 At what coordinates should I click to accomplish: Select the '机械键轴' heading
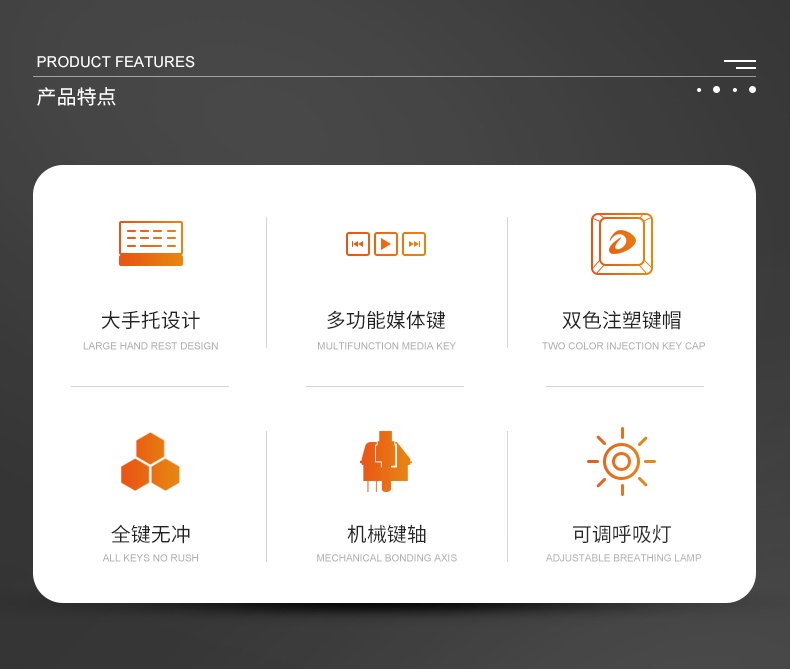point(386,534)
